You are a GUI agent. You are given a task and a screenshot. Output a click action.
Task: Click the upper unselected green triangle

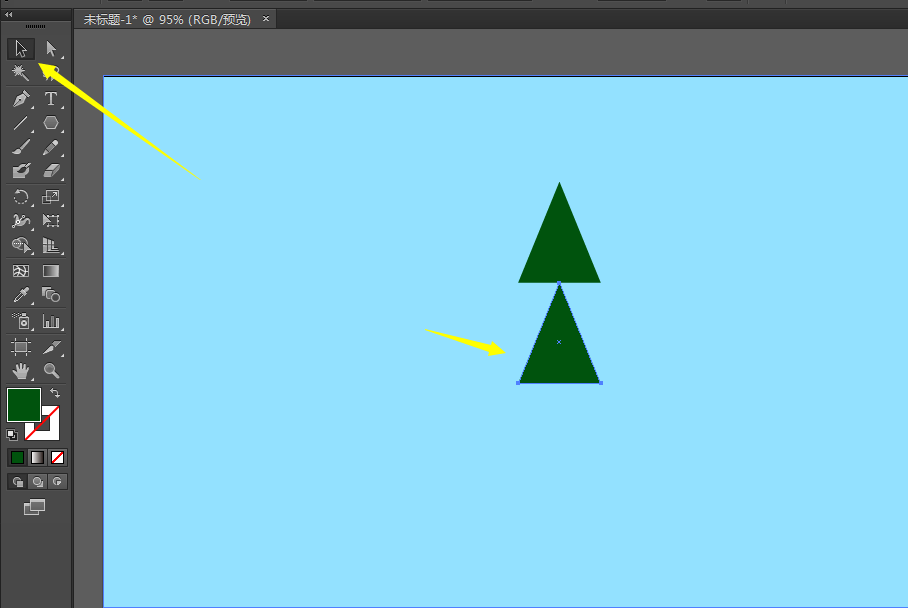559,246
